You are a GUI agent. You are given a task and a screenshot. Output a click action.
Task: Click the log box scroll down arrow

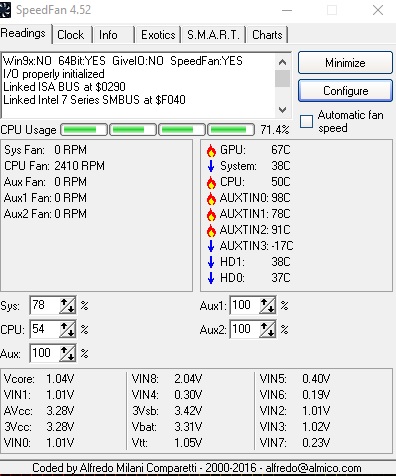point(282,110)
